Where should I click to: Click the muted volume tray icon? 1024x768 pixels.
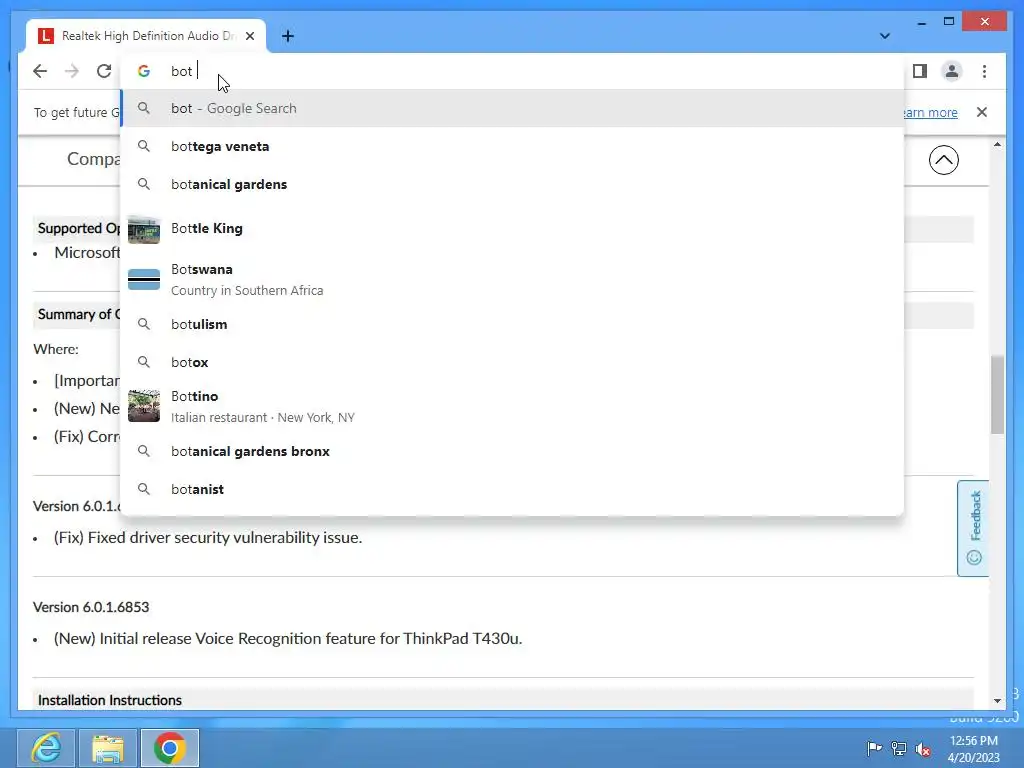[923, 748]
